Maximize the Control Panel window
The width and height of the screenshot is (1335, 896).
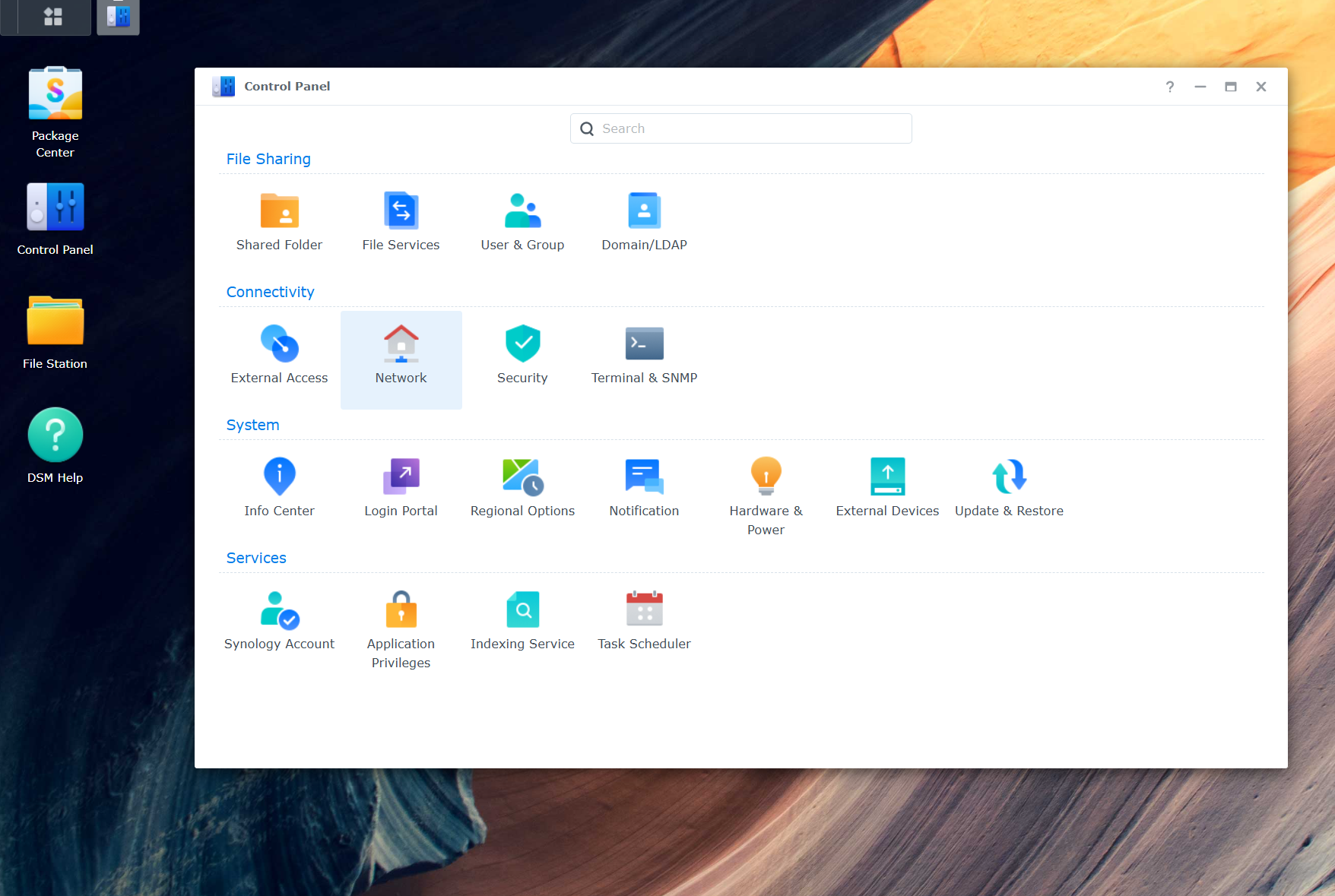[1231, 87]
